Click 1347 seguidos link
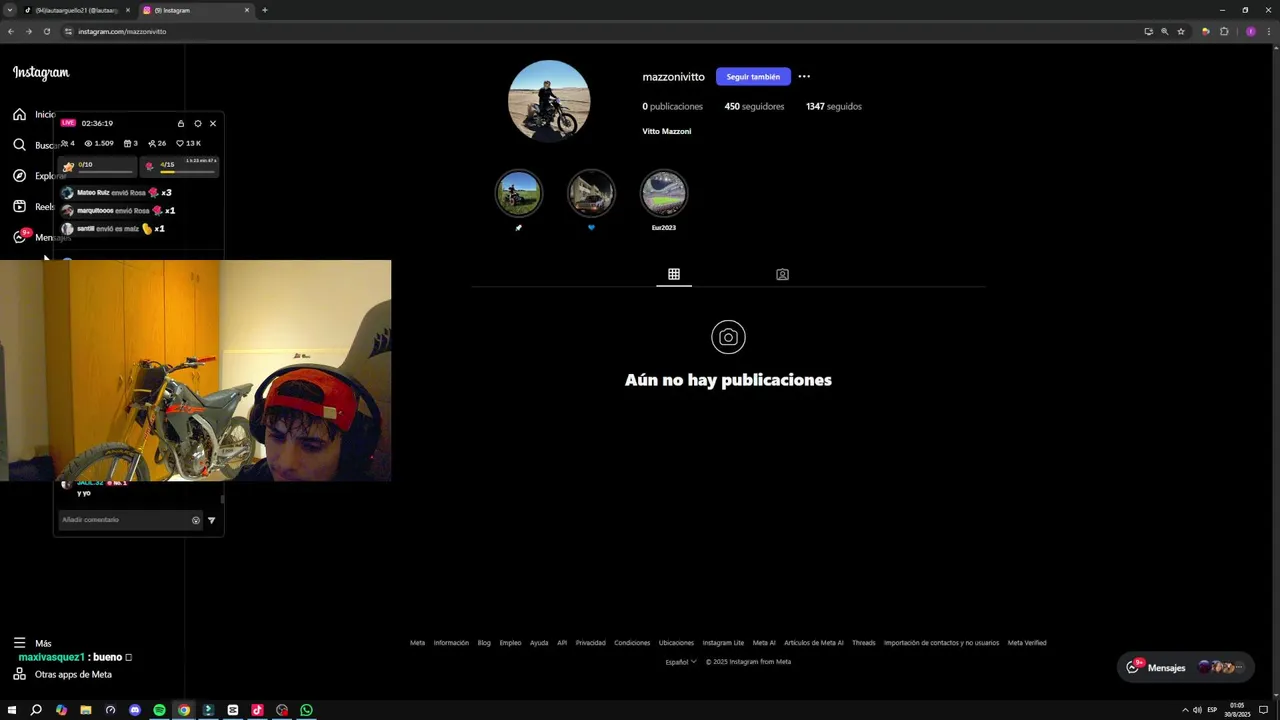 [x=834, y=106]
